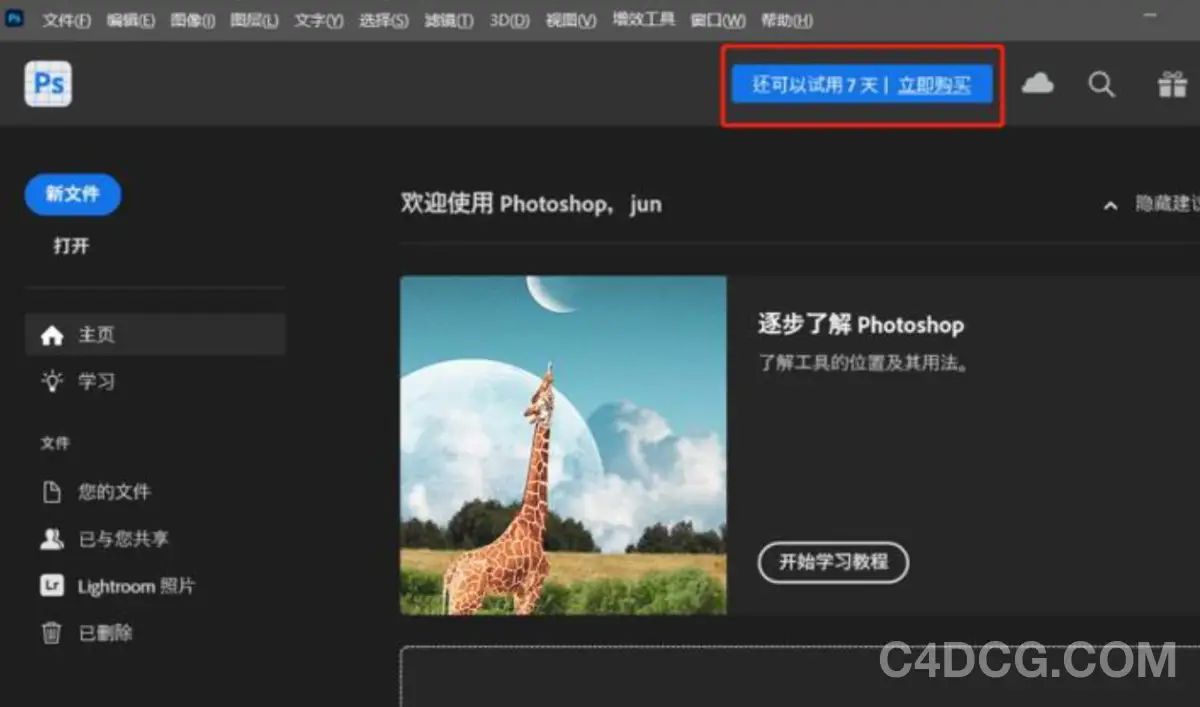This screenshot has width=1200, height=707.
Task: Open the 文件 menu
Action: click(66, 19)
